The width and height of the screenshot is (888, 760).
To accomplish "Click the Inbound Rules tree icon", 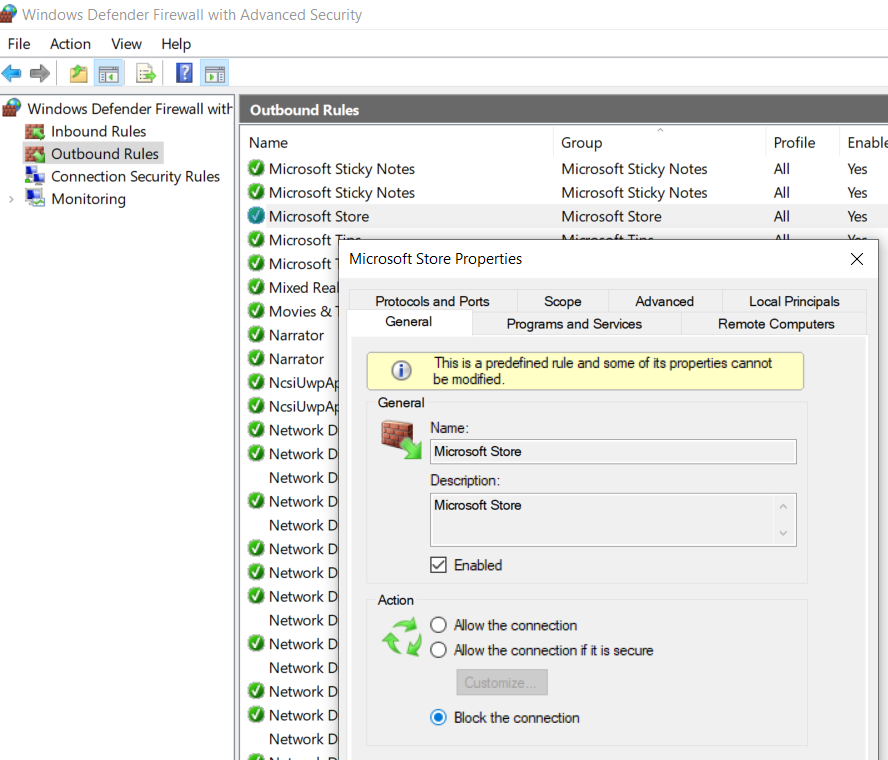I will click(35, 131).
